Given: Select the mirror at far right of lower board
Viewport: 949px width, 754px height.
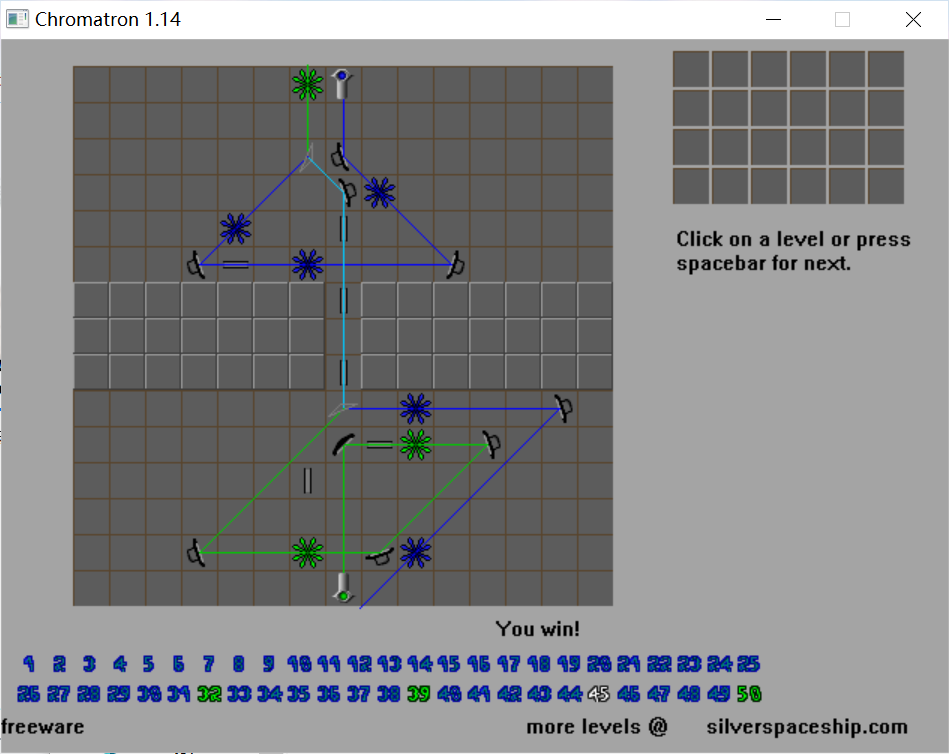Looking at the screenshot, I should click(564, 407).
